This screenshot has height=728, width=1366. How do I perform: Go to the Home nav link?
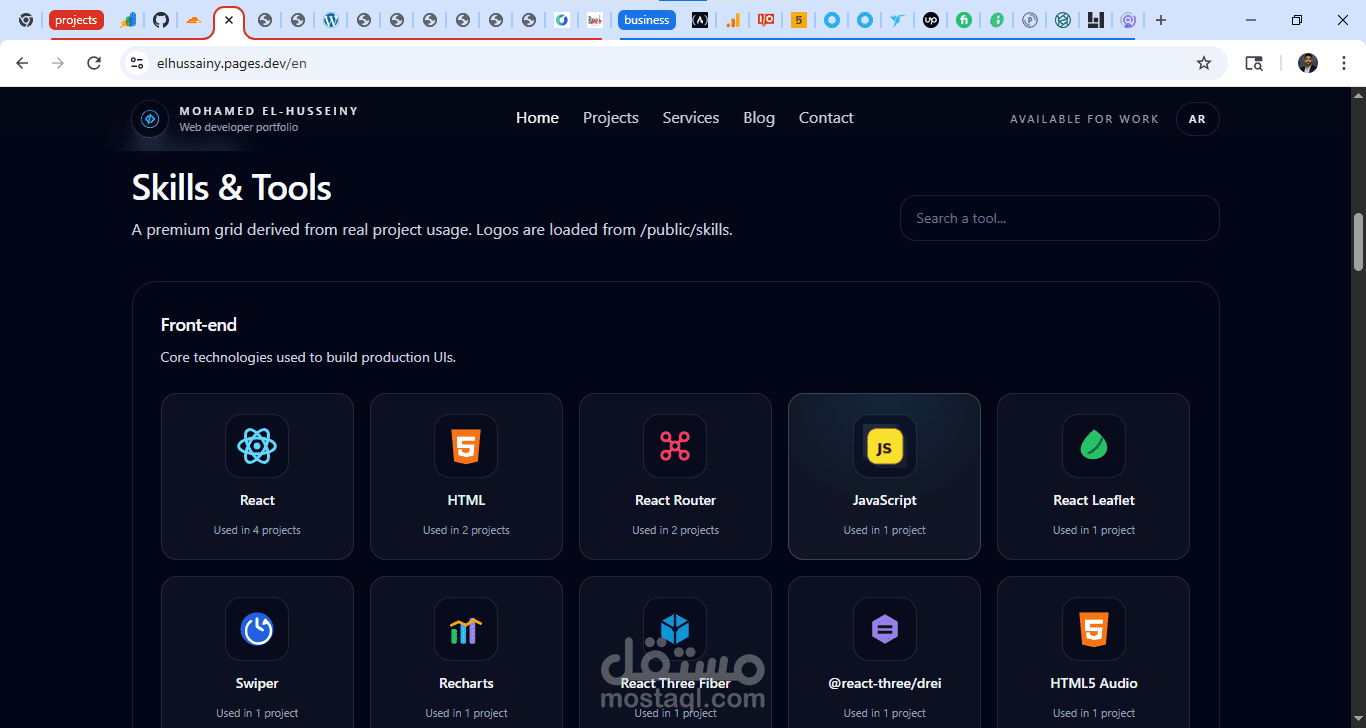coord(537,118)
